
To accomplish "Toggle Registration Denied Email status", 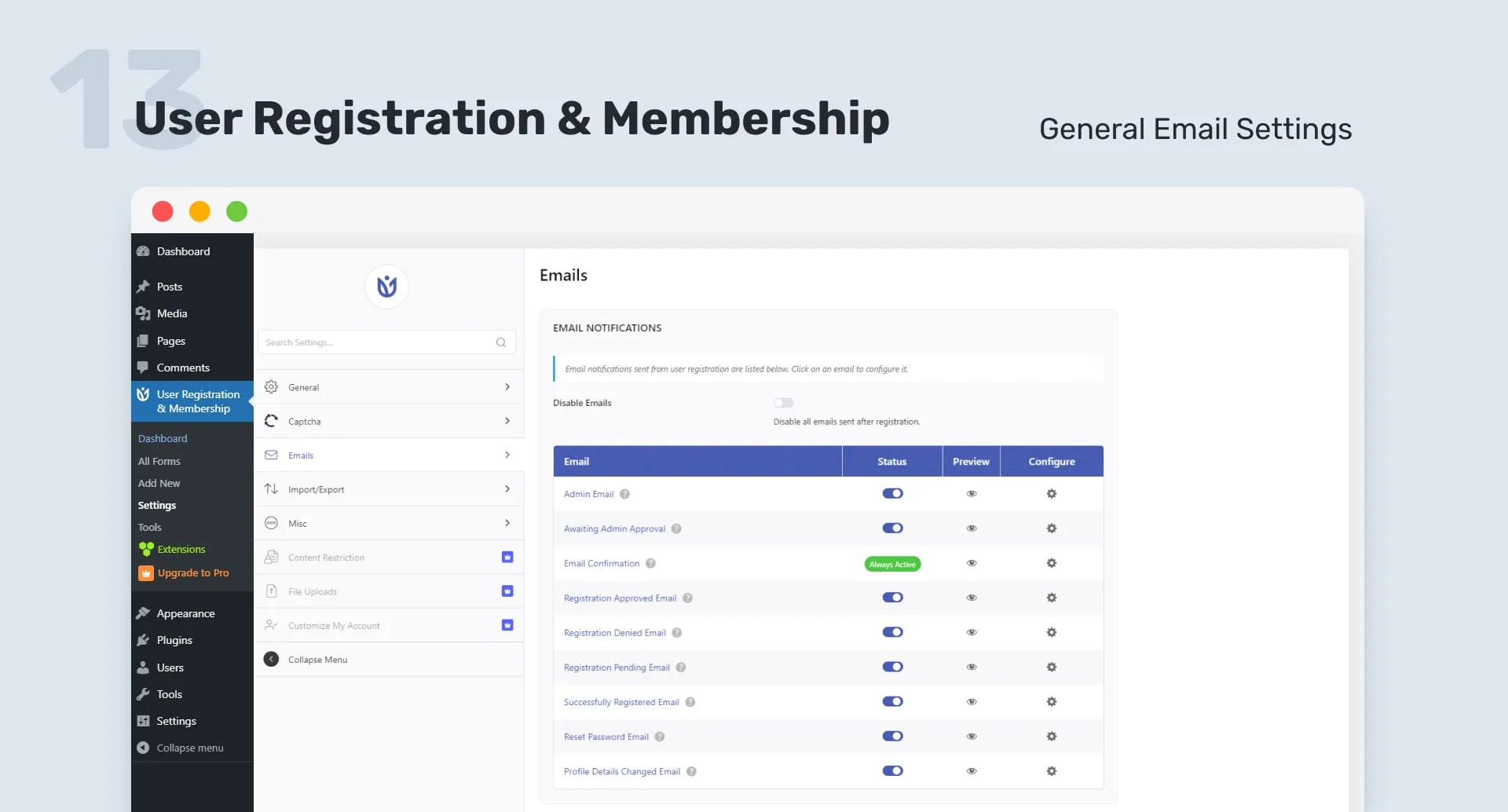I will [892, 632].
